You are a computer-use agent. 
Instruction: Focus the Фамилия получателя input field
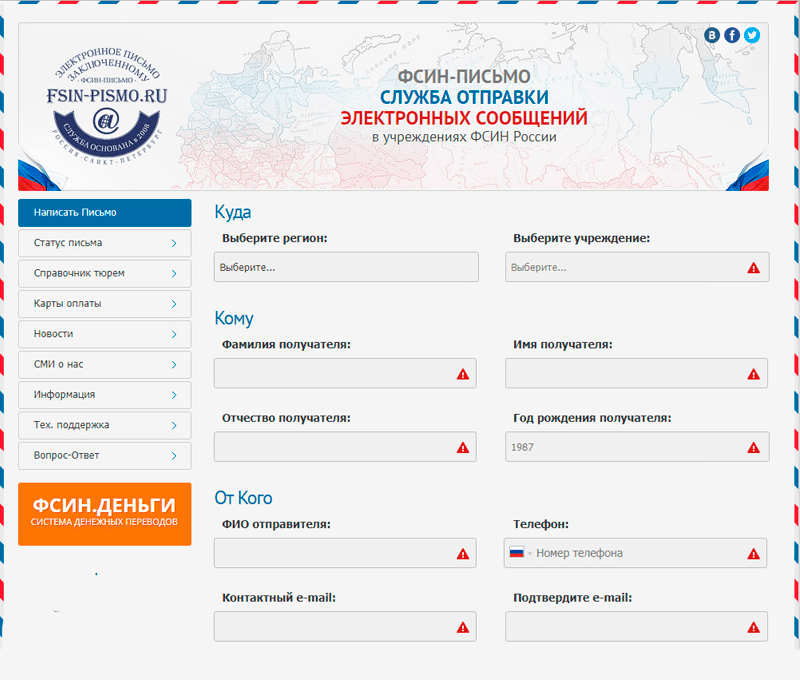(345, 373)
